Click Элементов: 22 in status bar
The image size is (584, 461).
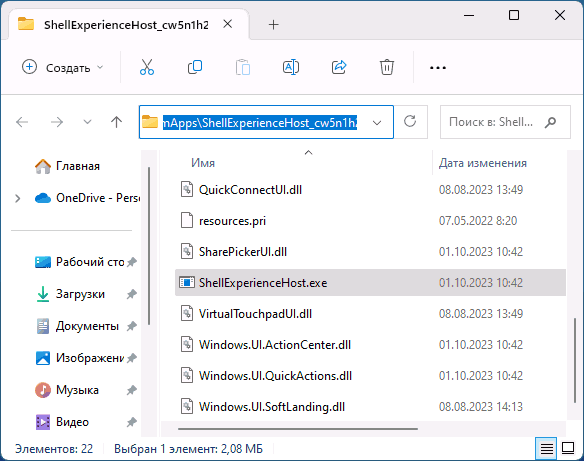(54, 449)
